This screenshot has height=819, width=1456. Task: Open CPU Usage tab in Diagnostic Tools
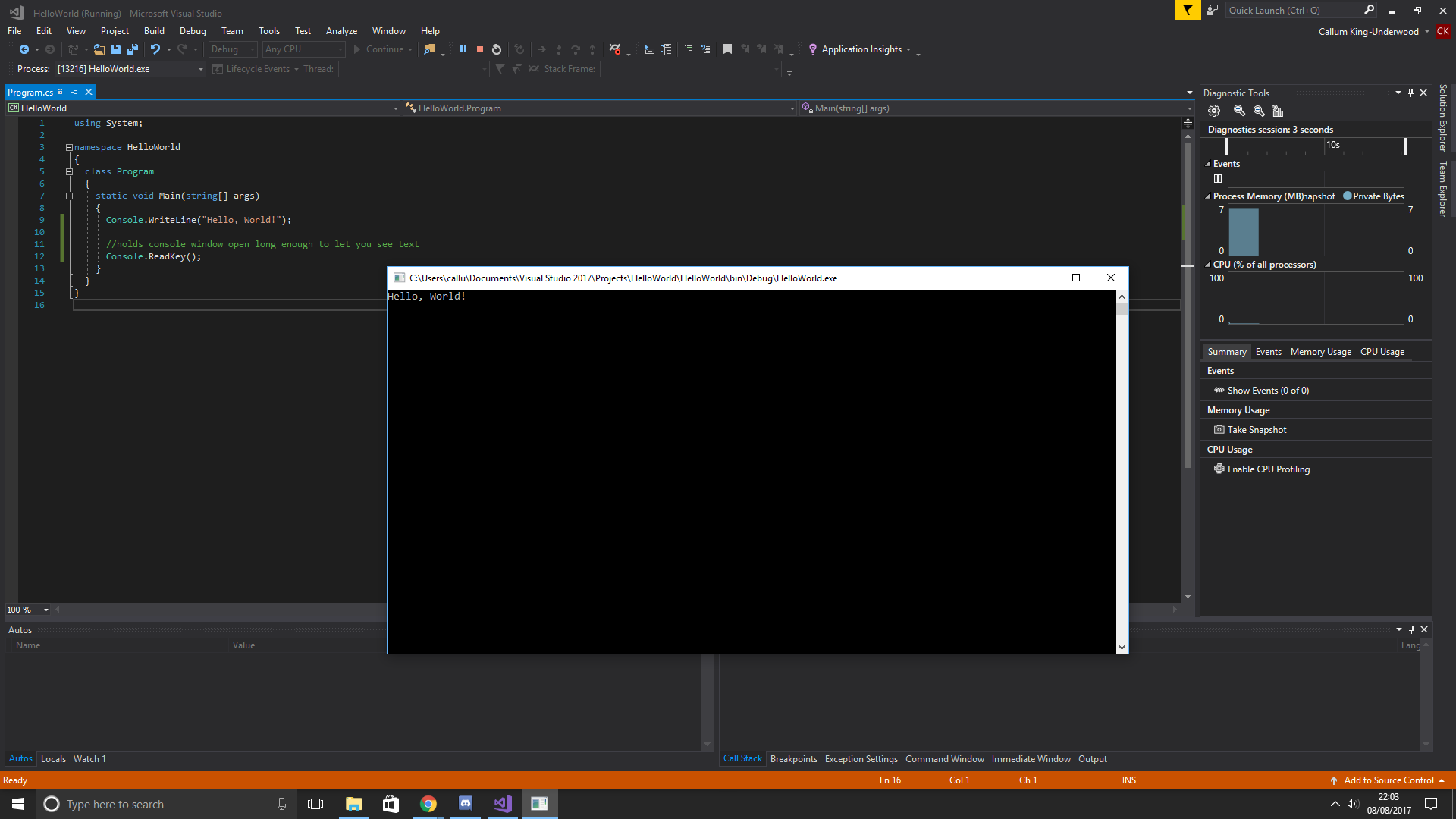pyautogui.click(x=1382, y=352)
